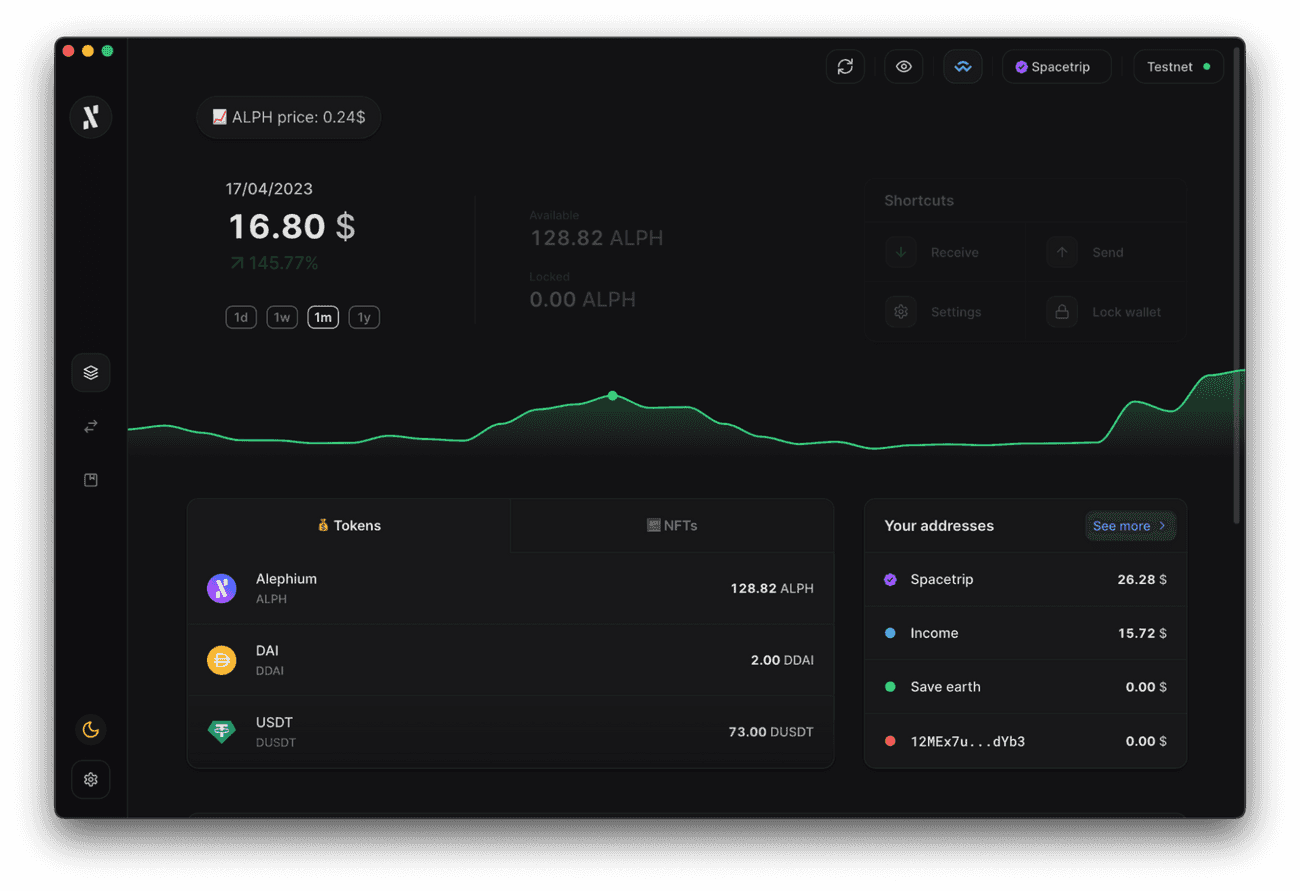Click the Alephium logo in sidebar
Viewport: 1300px width, 891px height.
(x=90, y=117)
